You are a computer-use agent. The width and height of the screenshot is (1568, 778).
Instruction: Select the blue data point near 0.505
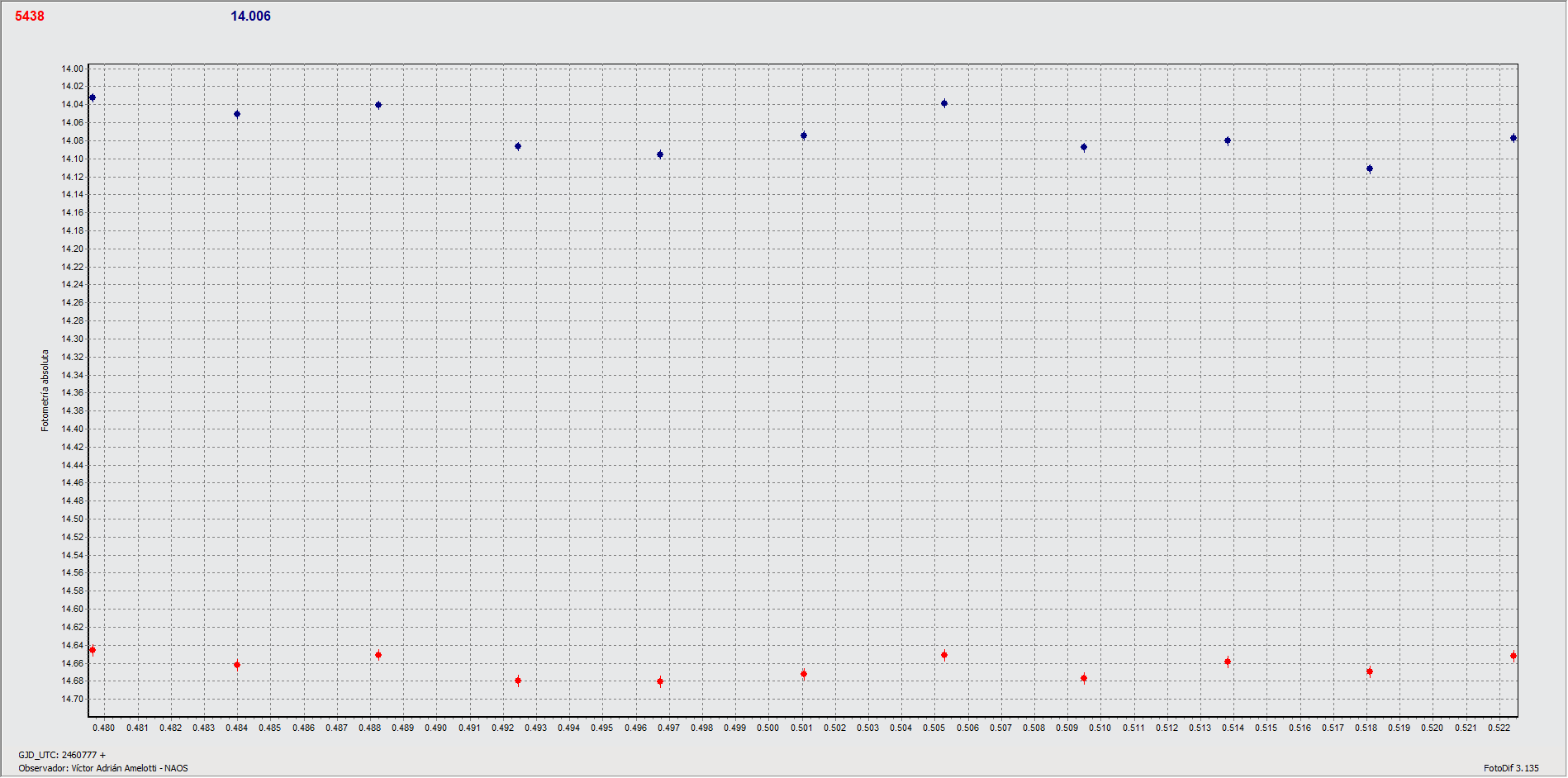pos(944,103)
